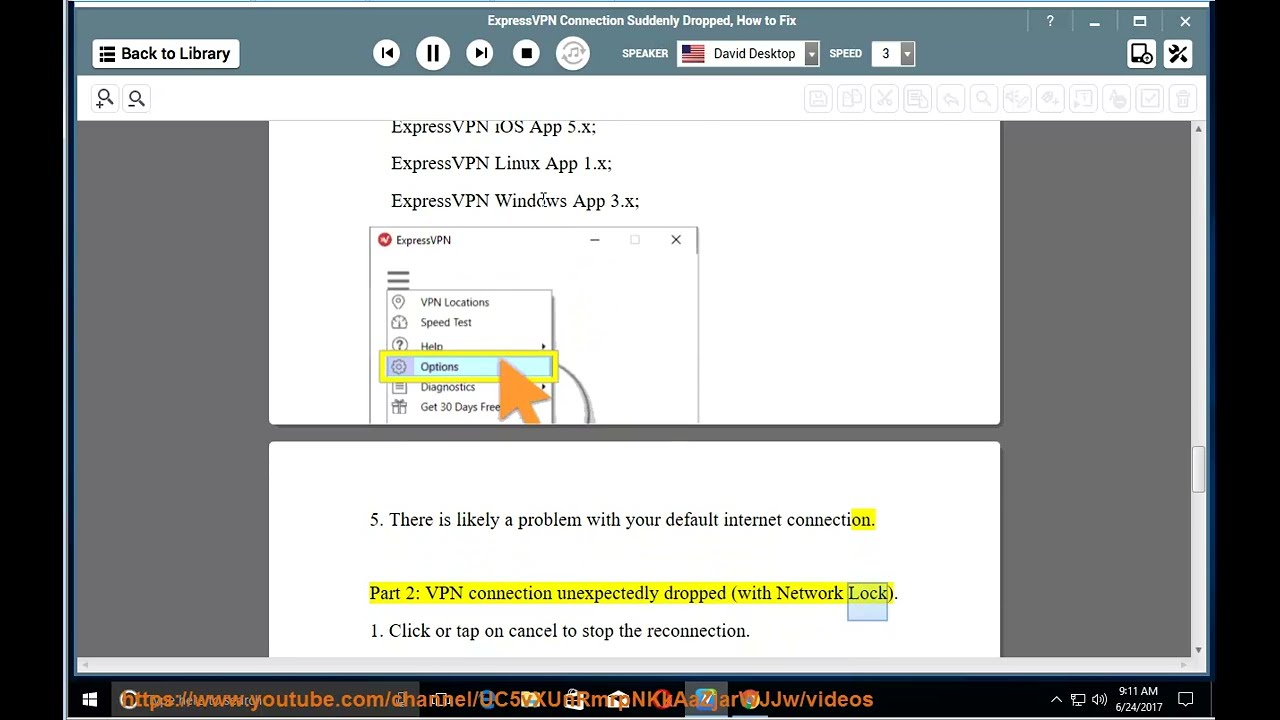
Task: Click the text box toolbar icon
Action: pyautogui.click(x=1083, y=98)
